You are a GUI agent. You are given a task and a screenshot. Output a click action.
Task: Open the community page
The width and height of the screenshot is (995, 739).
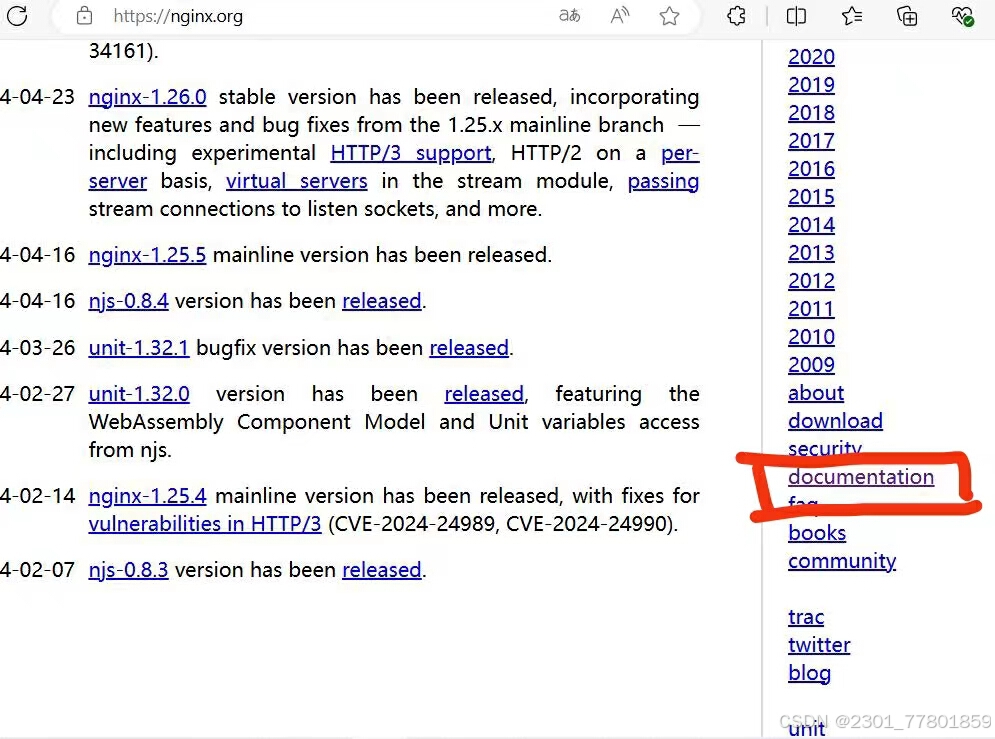point(842,561)
